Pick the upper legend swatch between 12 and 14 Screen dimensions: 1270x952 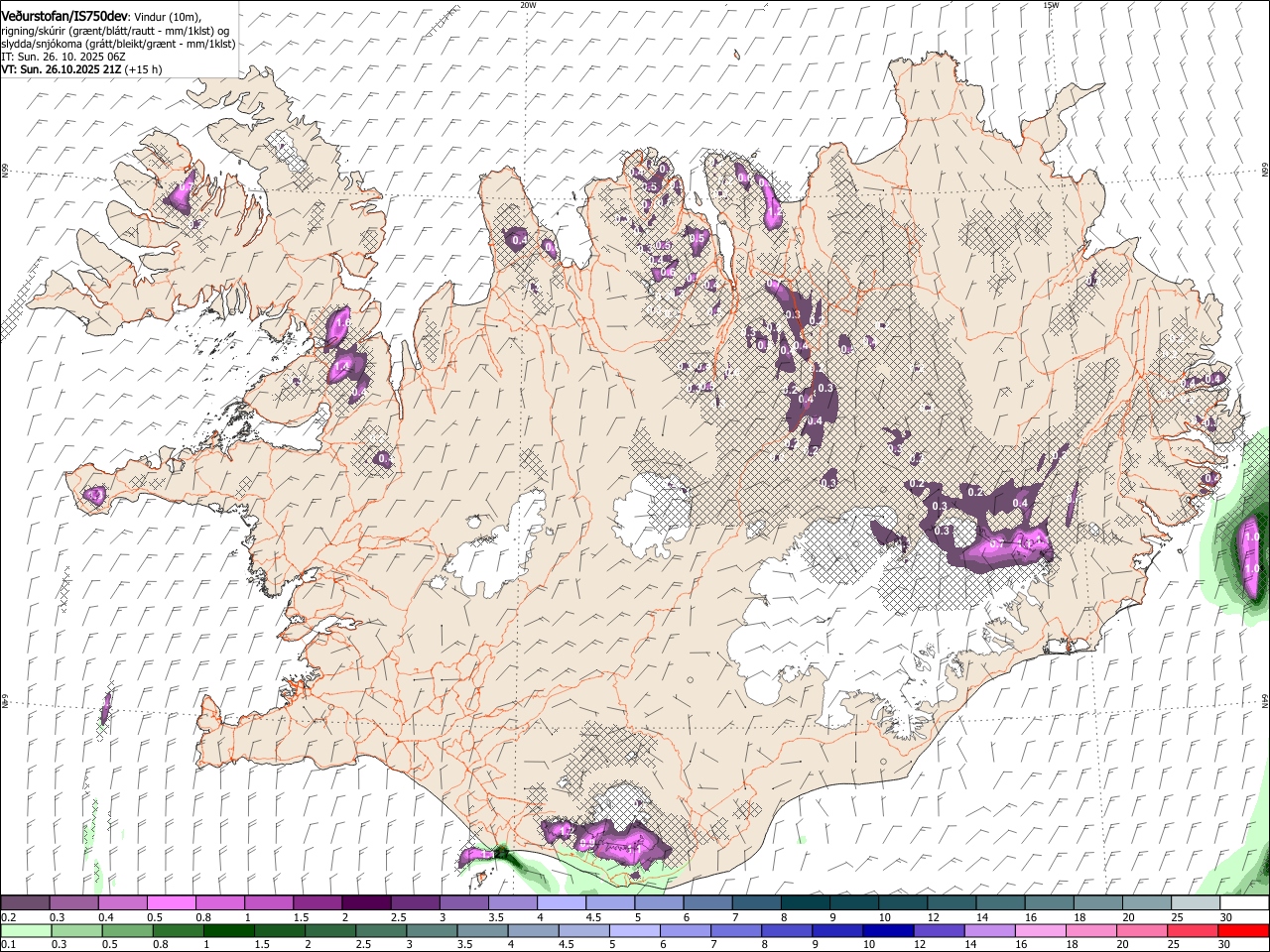click(952, 902)
